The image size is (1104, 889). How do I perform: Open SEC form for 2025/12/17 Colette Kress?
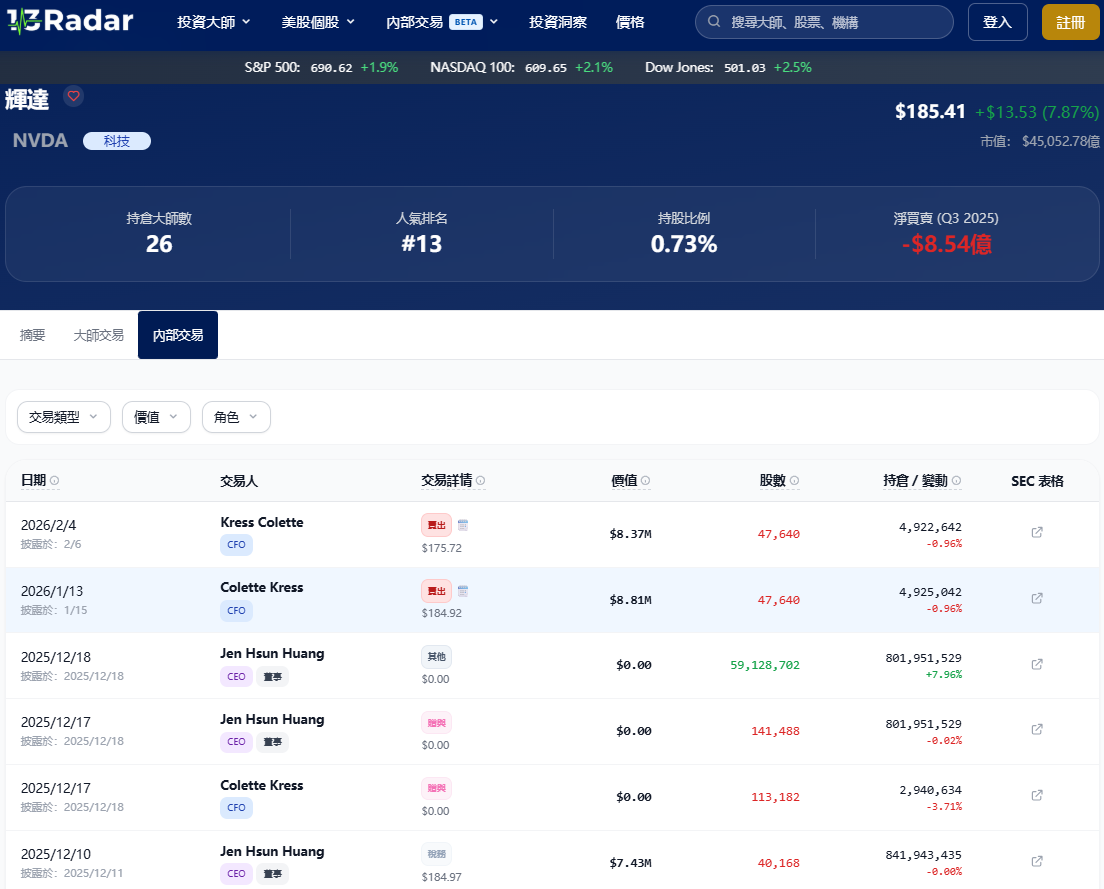coord(1037,795)
